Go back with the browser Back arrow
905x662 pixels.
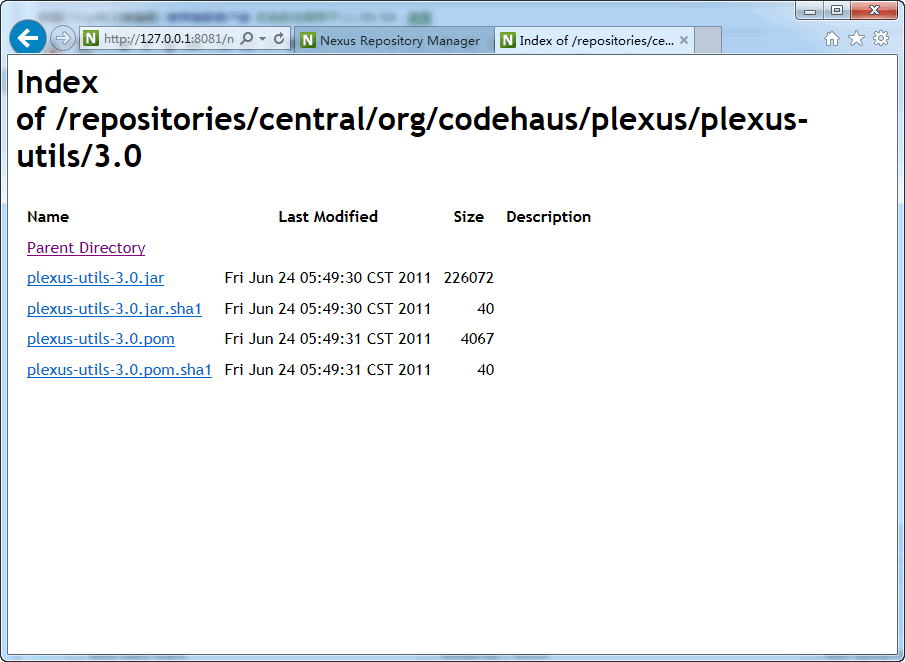coord(28,38)
